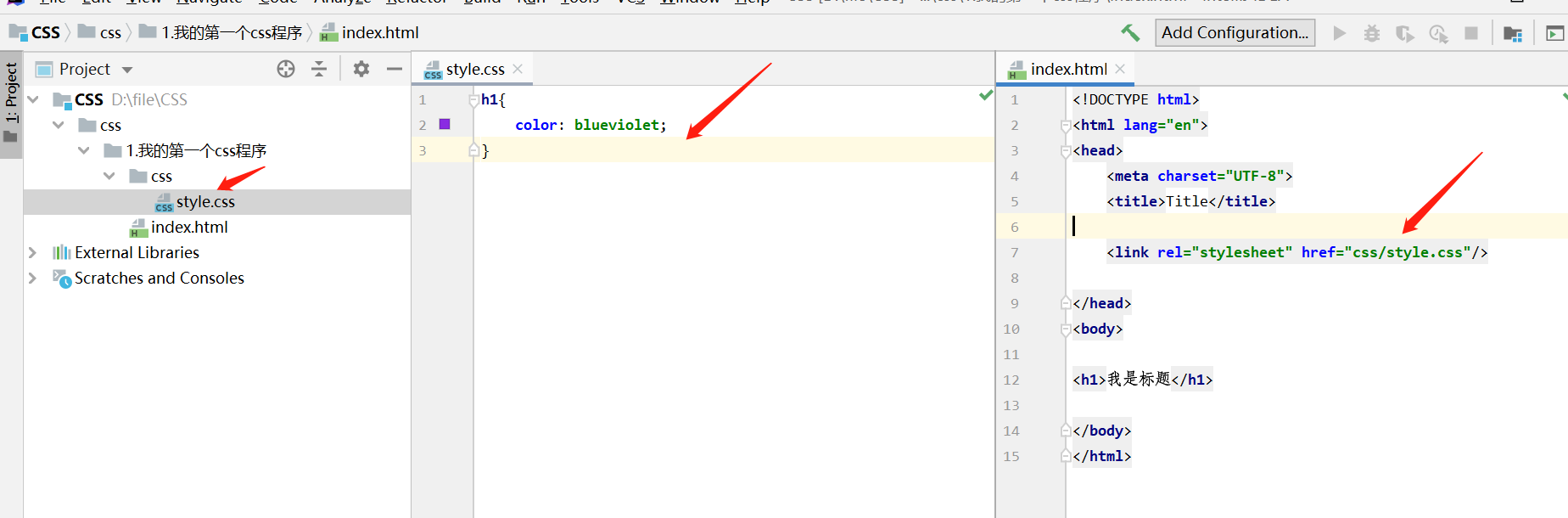Open the Project Structure icon
The height and width of the screenshot is (518, 1568).
pyautogui.click(x=1512, y=33)
